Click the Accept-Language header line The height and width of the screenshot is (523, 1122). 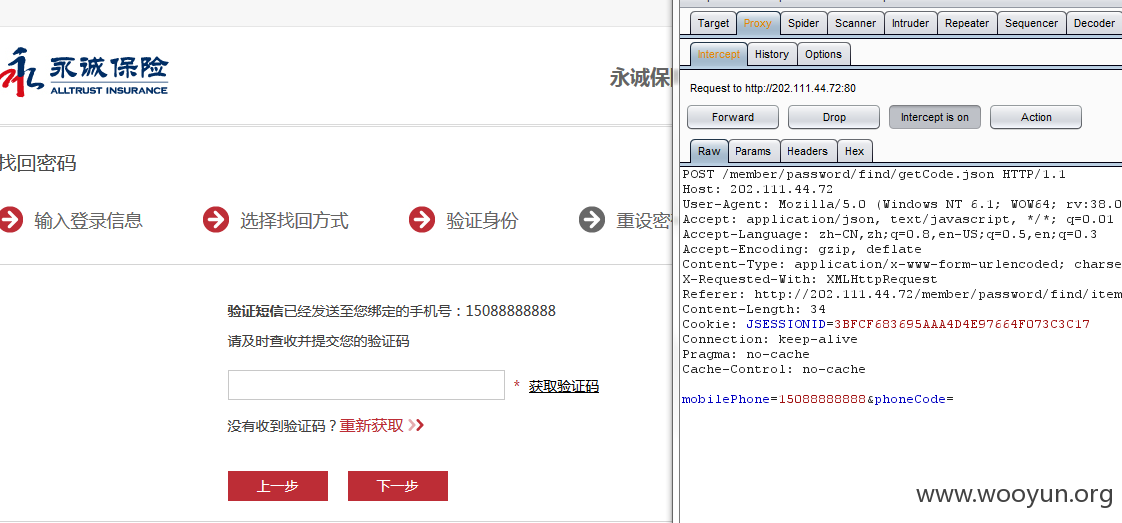(889, 234)
